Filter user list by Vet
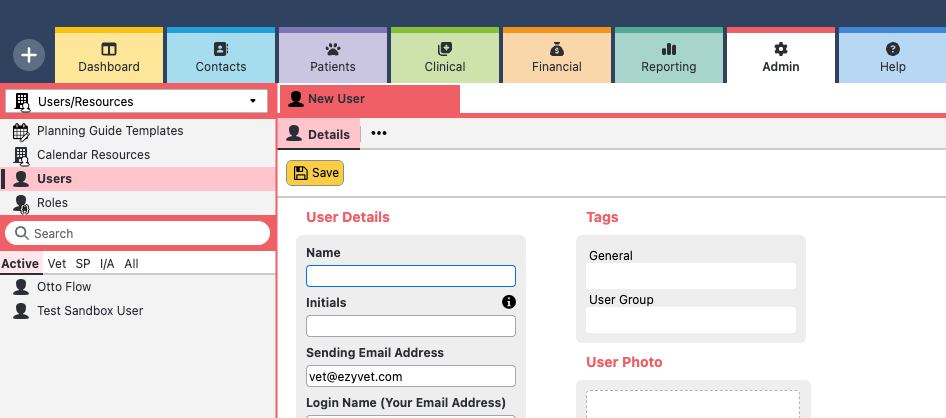 tap(57, 264)
